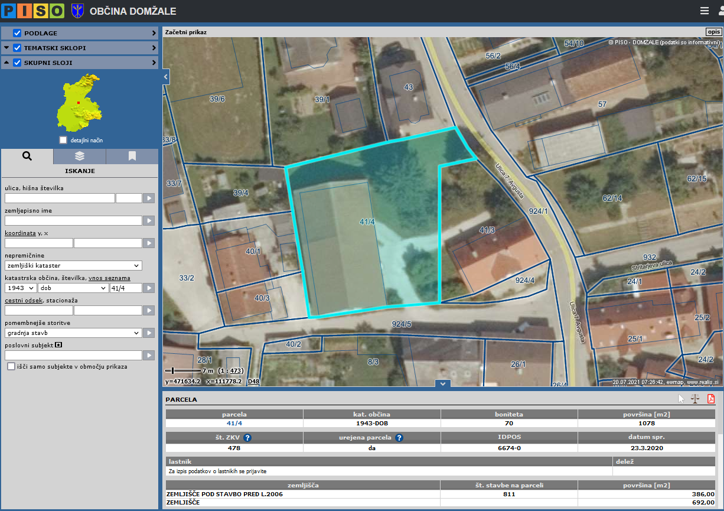Click the zemljepisno ime input field
This screenshot has height=511, width=724.
(x=73, y=221)
